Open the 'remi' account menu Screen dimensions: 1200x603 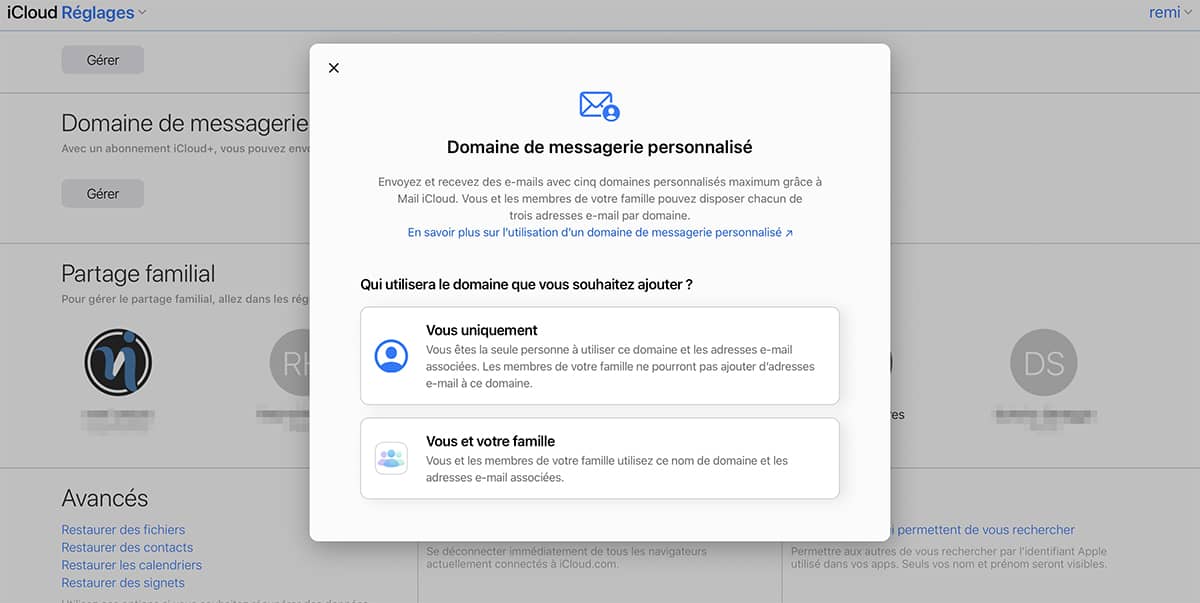pyautogui.click(x=1171, y=13)
